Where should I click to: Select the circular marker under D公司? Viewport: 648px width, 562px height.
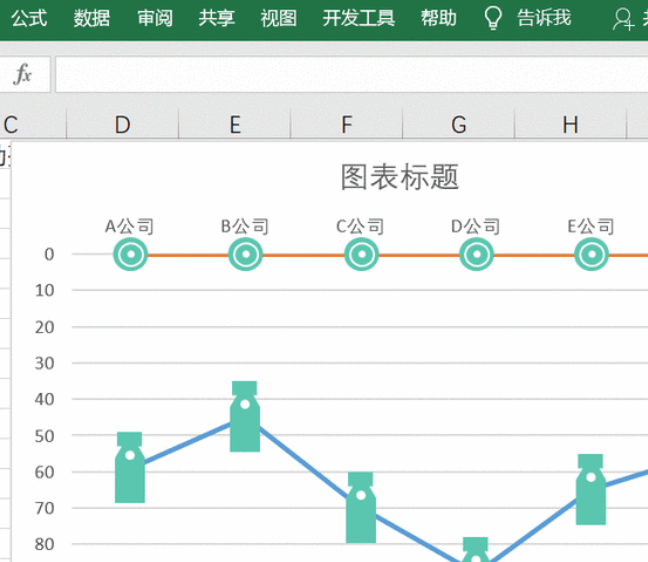click(x=476, y=254)
